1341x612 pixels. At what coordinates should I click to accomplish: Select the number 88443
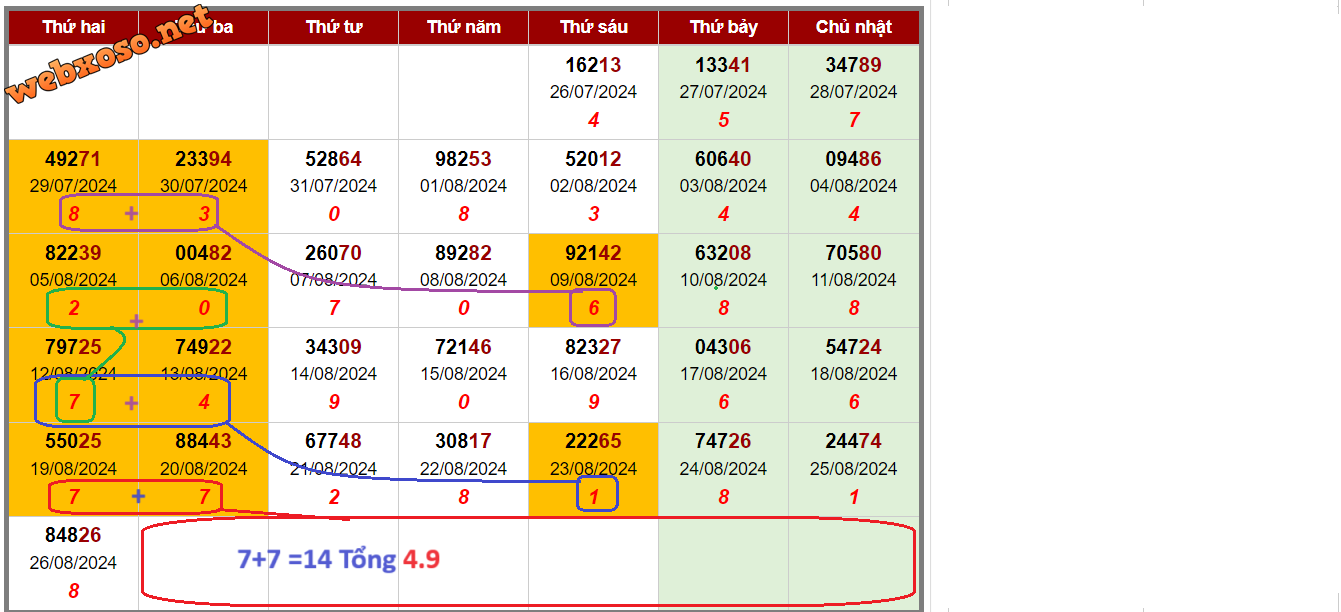pos(203,441)
